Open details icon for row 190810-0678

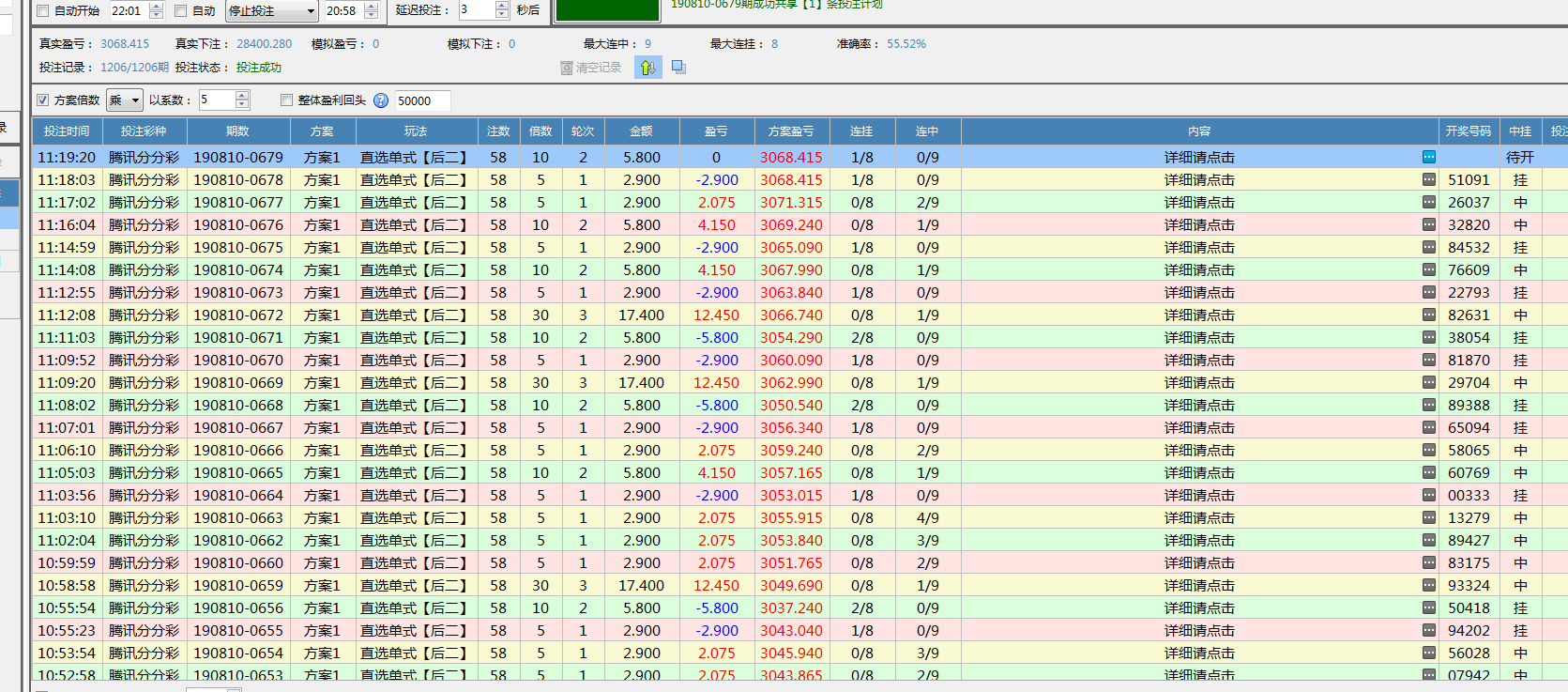(x=1428, y=179)
